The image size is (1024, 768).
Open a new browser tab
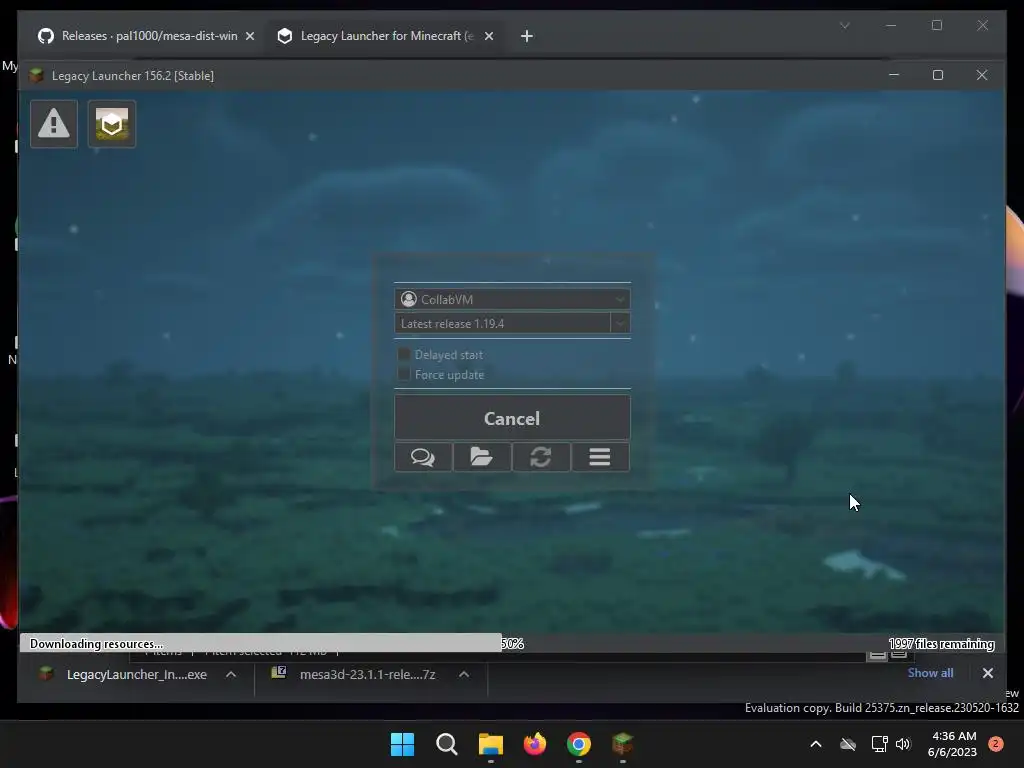click(526, 36)
